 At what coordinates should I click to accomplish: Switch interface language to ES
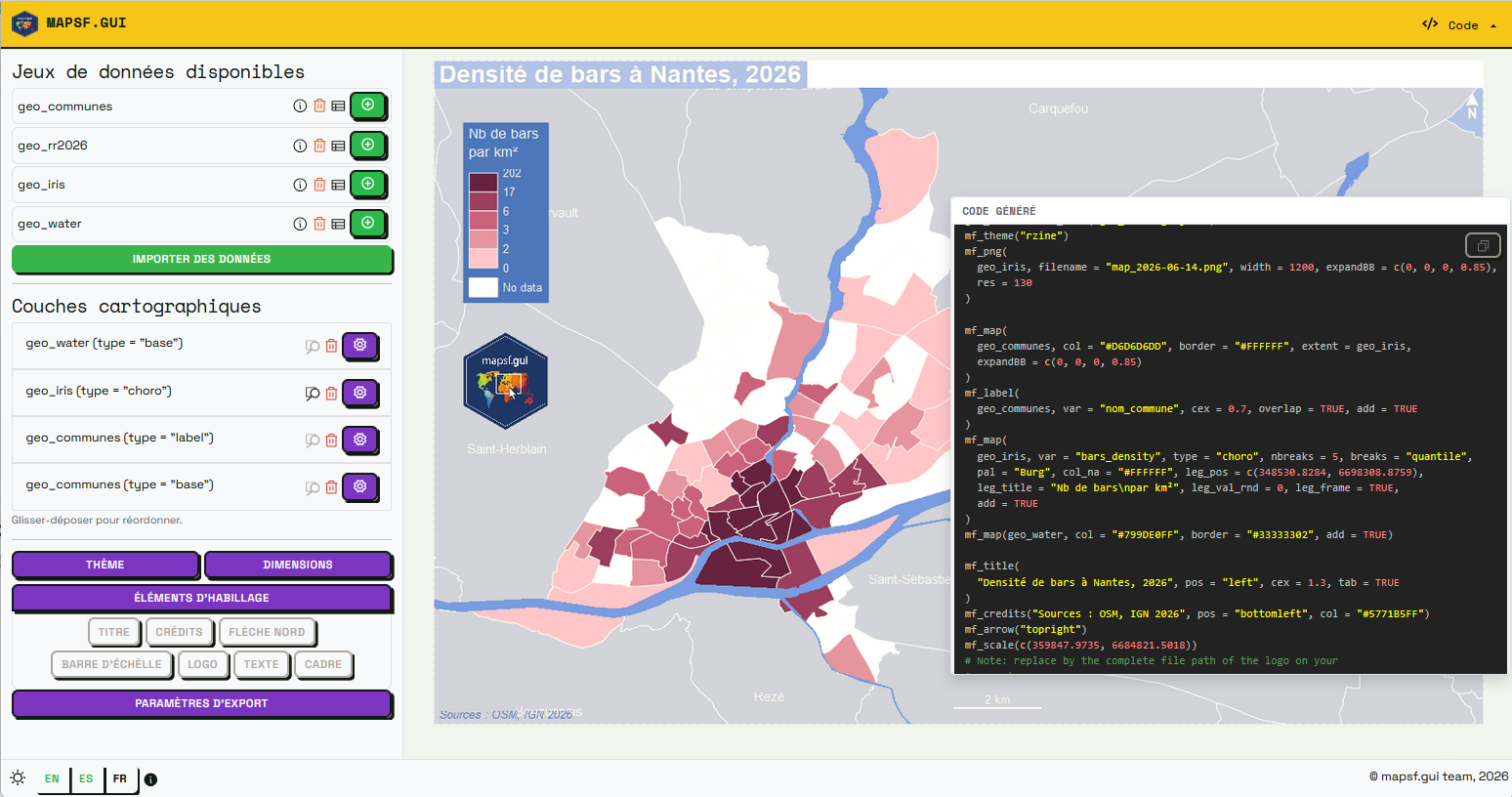tap(86, 778)
